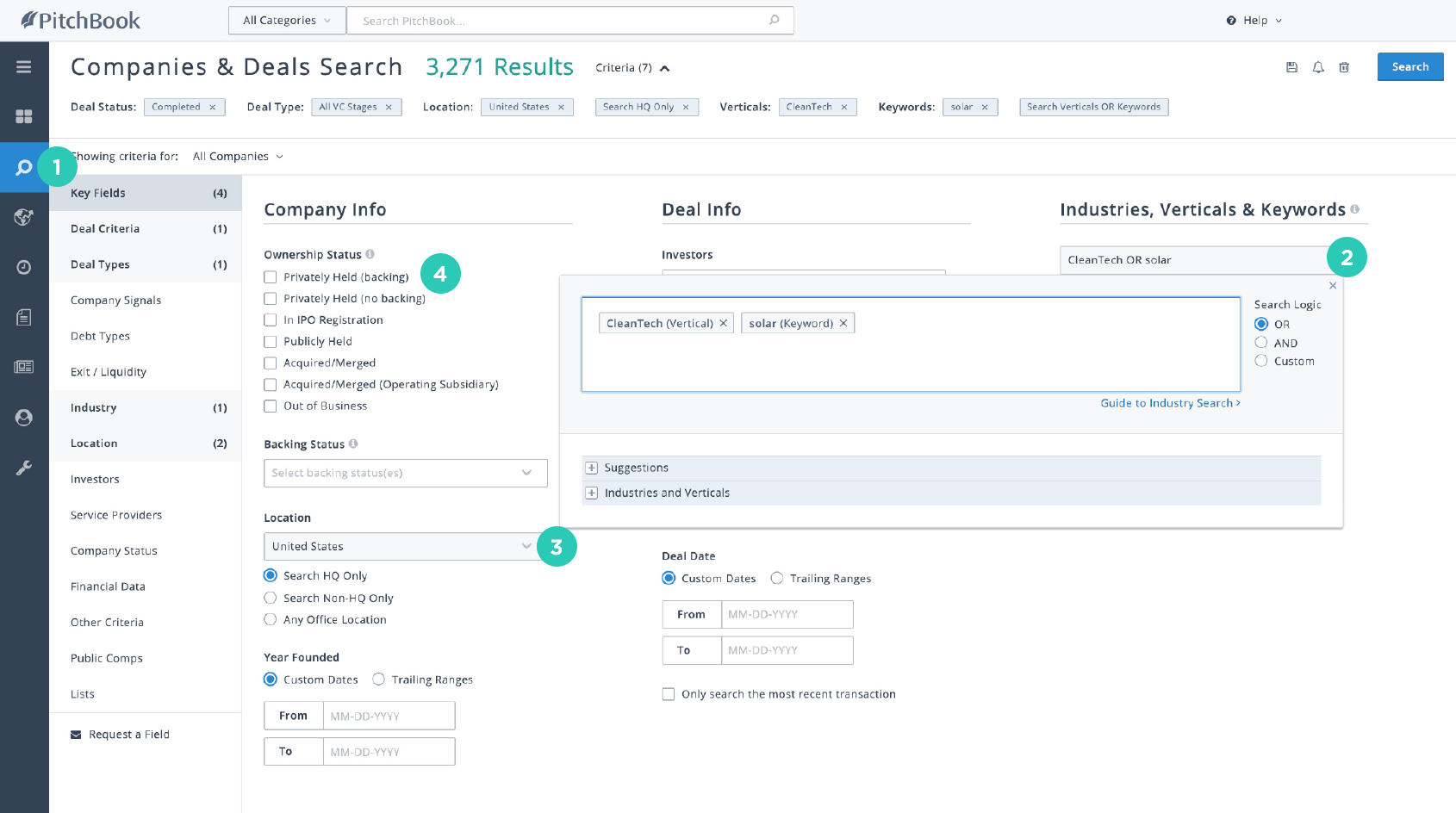Open the dashboard grid icon in sidebar

pos(24,116)
